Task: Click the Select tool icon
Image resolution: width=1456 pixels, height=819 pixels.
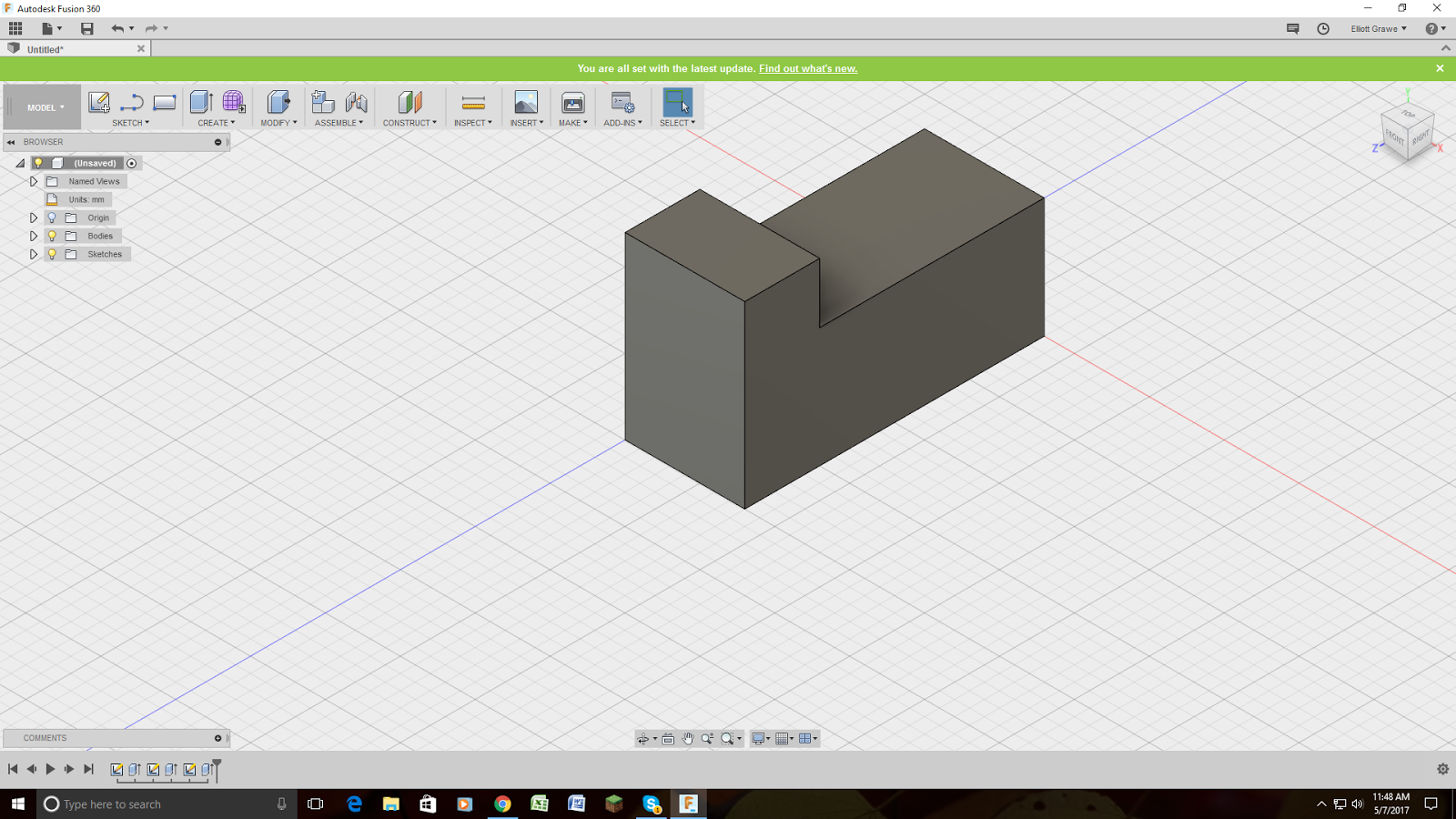Action: click(x=677, y=102)
